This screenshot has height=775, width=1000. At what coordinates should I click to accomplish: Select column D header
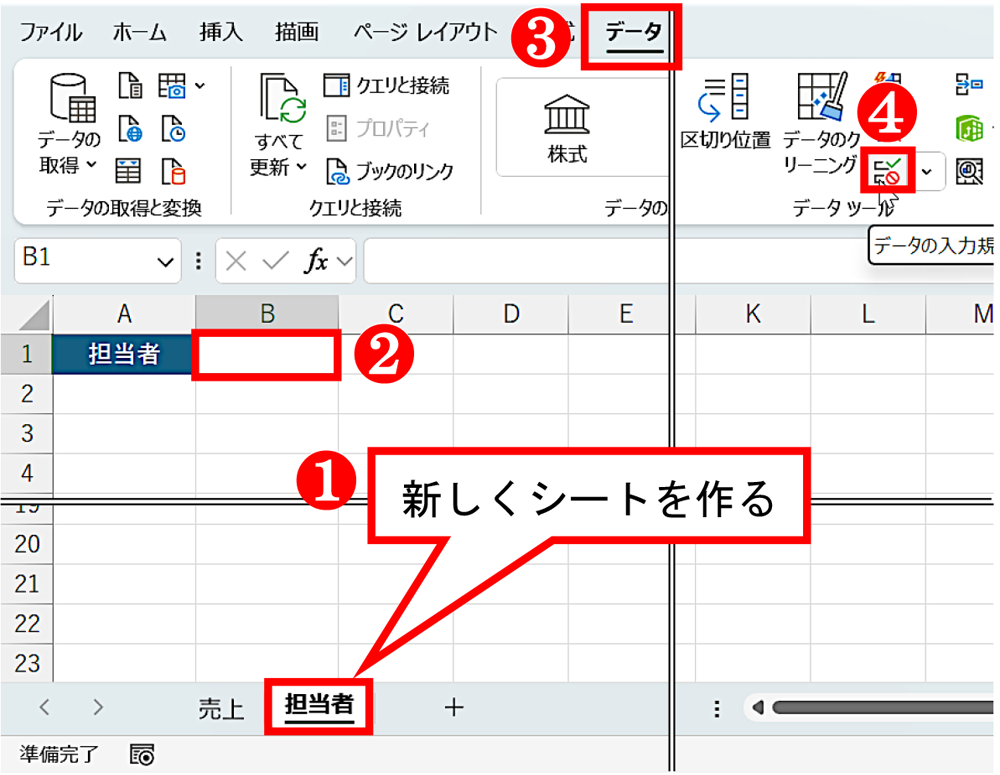click(511, 314)
